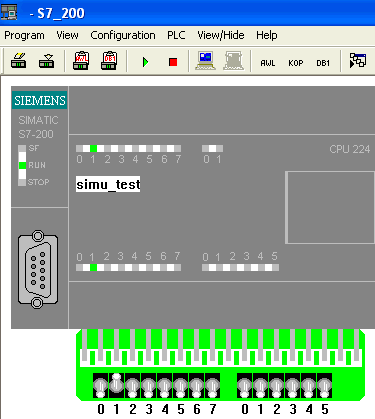This screenshot has height=419, width=375.
Task: Toggle input switch 5 in the left switch bank
Action: 181,386
